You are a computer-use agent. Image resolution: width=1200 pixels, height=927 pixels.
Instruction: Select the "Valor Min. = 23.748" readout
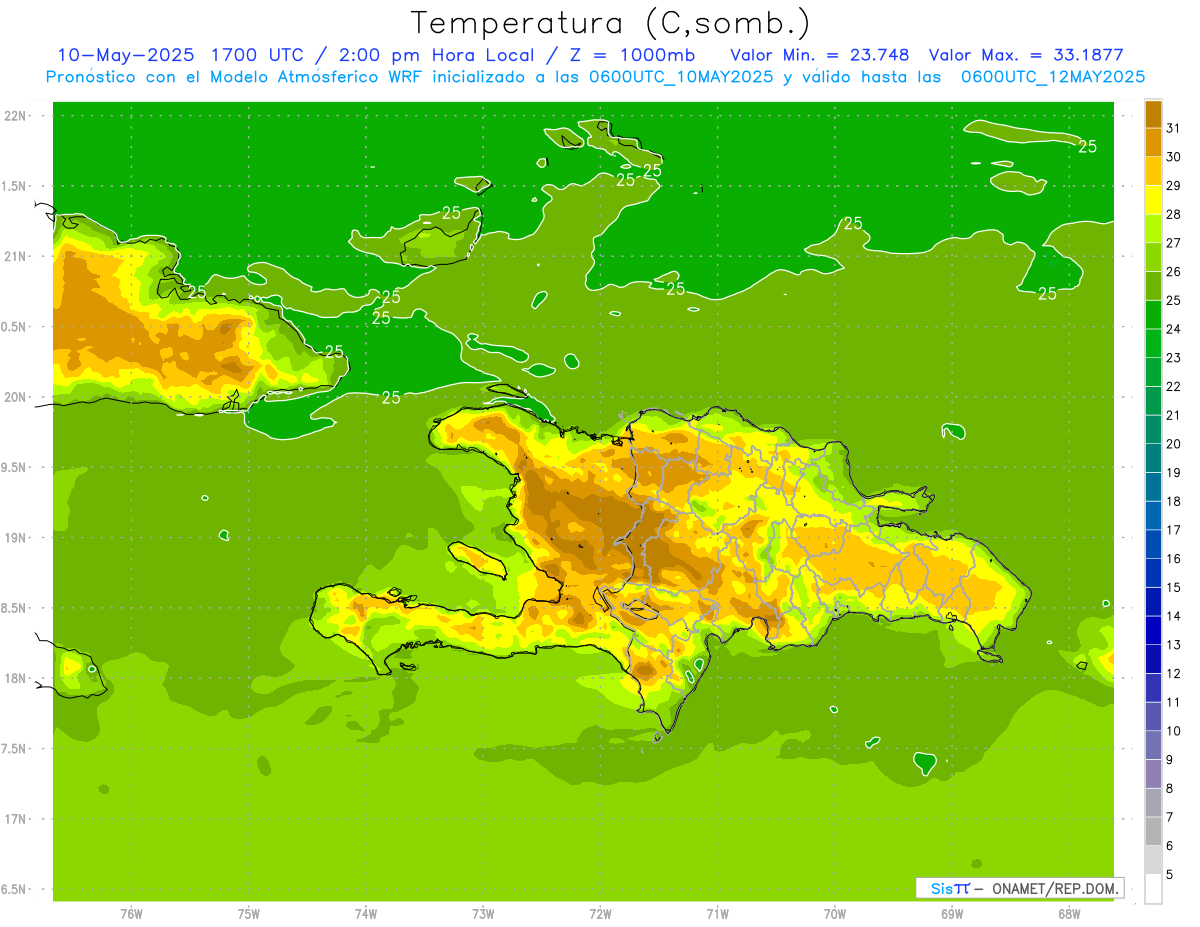(820, 54)
